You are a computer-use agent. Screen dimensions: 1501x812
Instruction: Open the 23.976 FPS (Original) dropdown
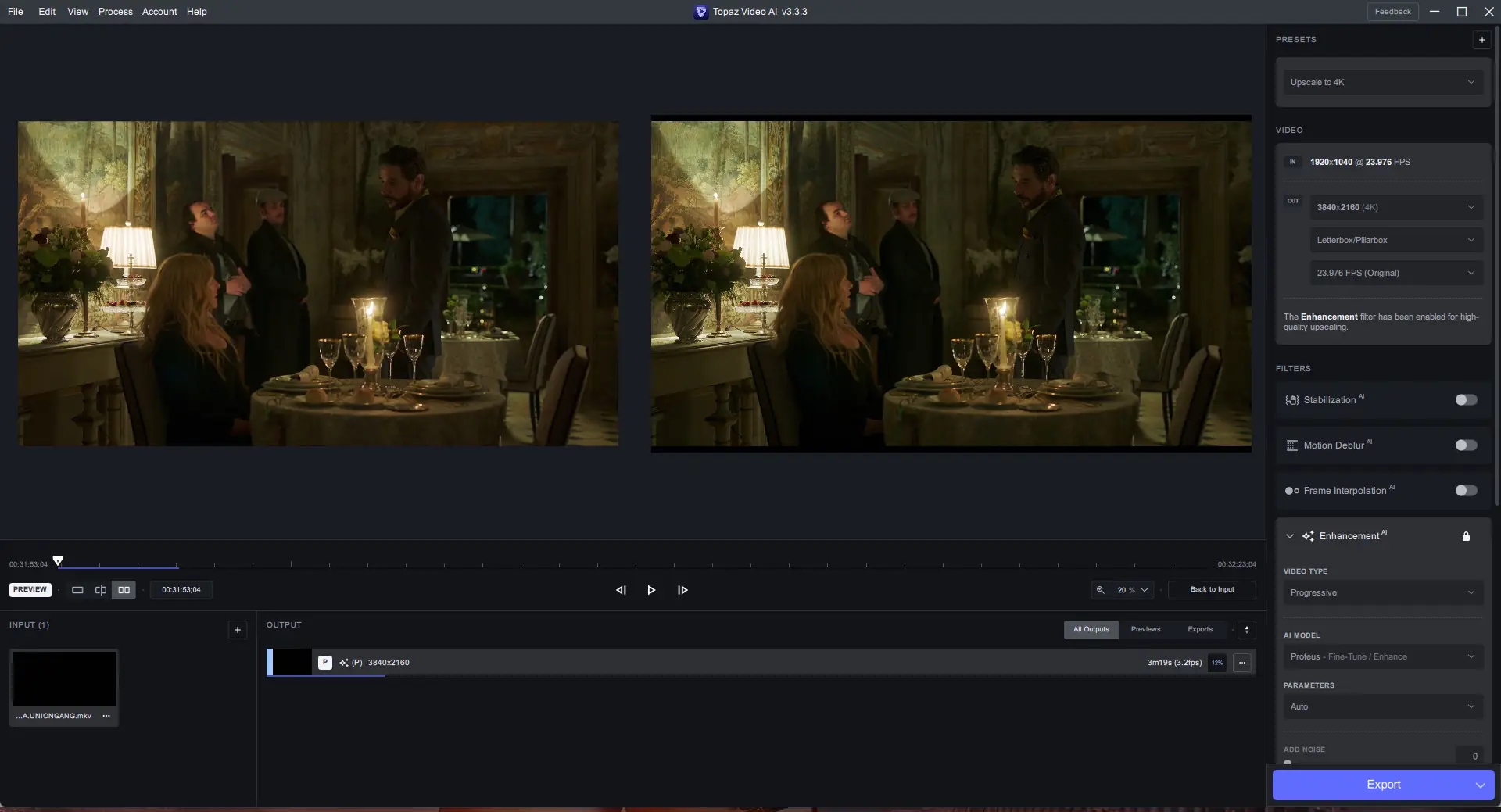click(1396, 273)
